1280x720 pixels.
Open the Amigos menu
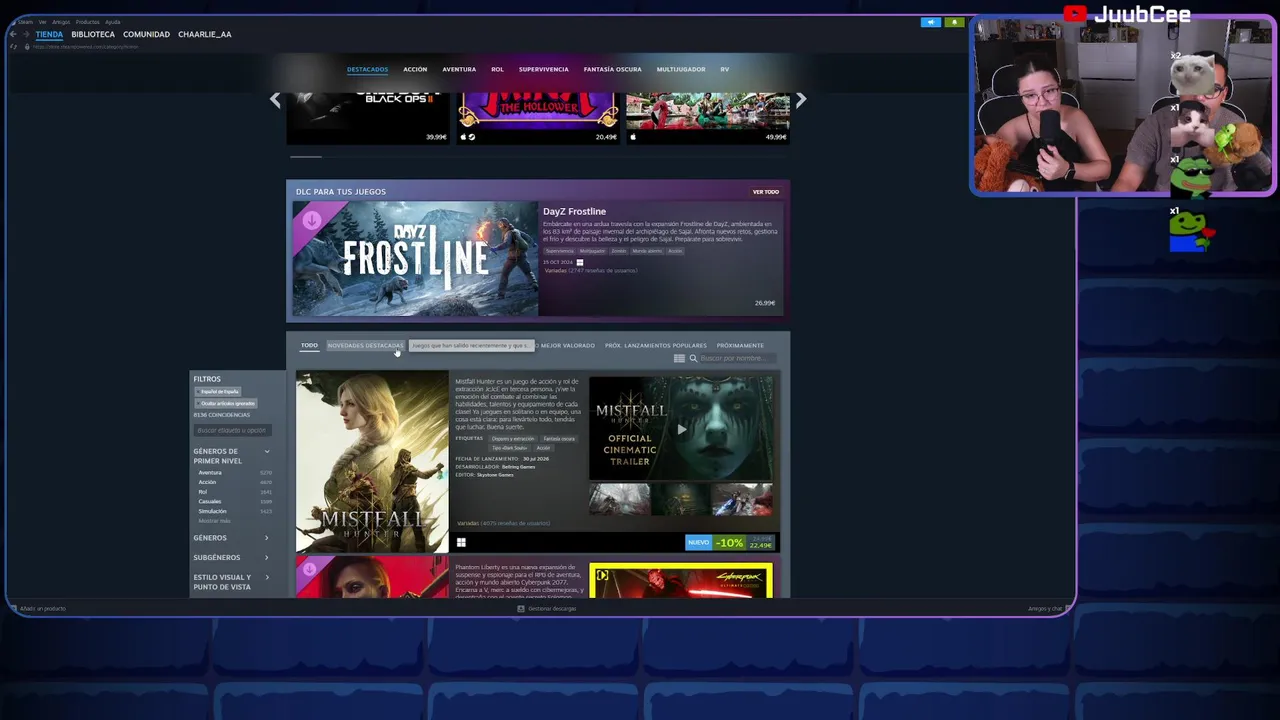click(61, 21)
